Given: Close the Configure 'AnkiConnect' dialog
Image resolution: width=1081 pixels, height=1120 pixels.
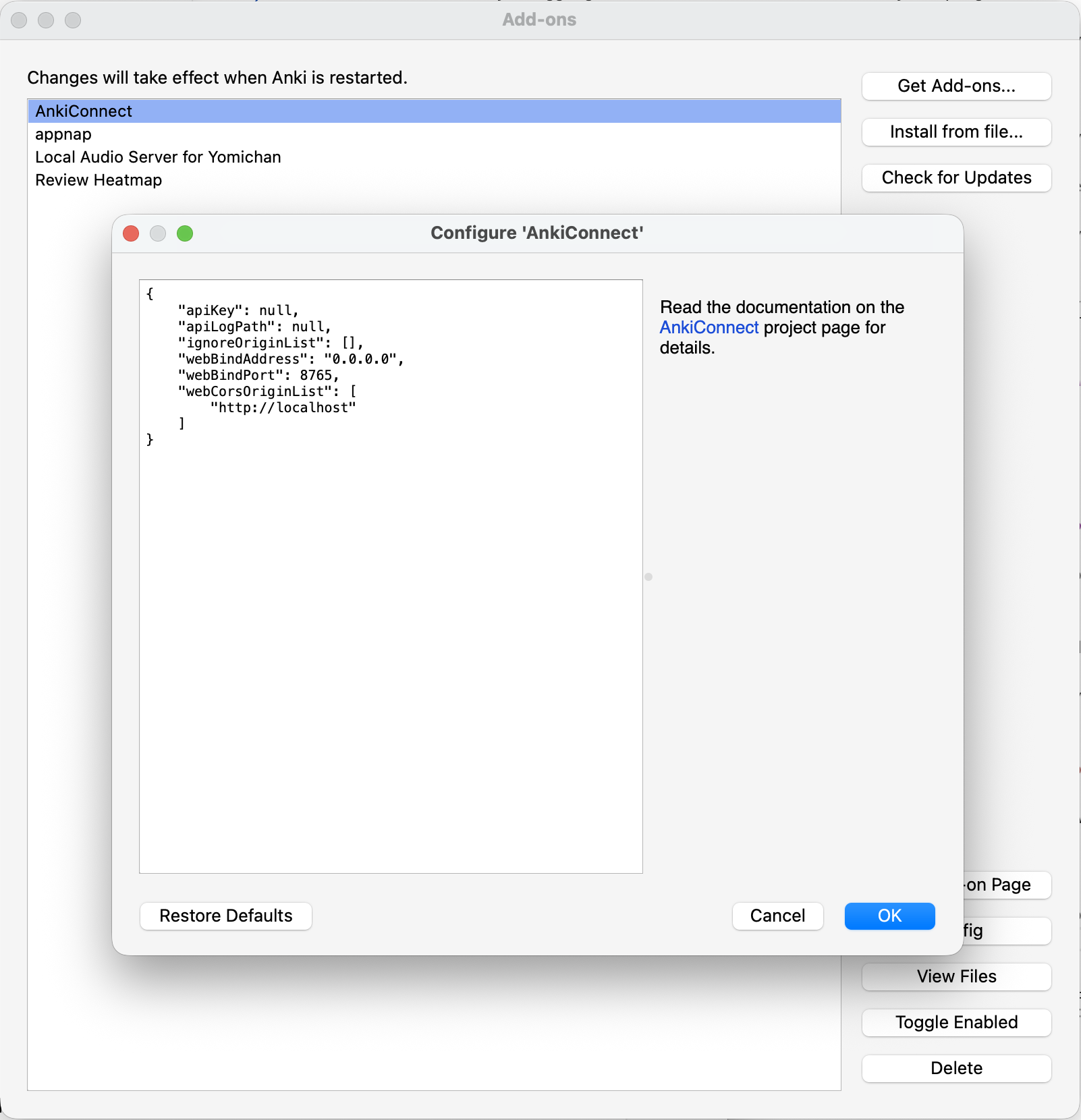Looking at the screenshot, I should (x=131, y=233).
